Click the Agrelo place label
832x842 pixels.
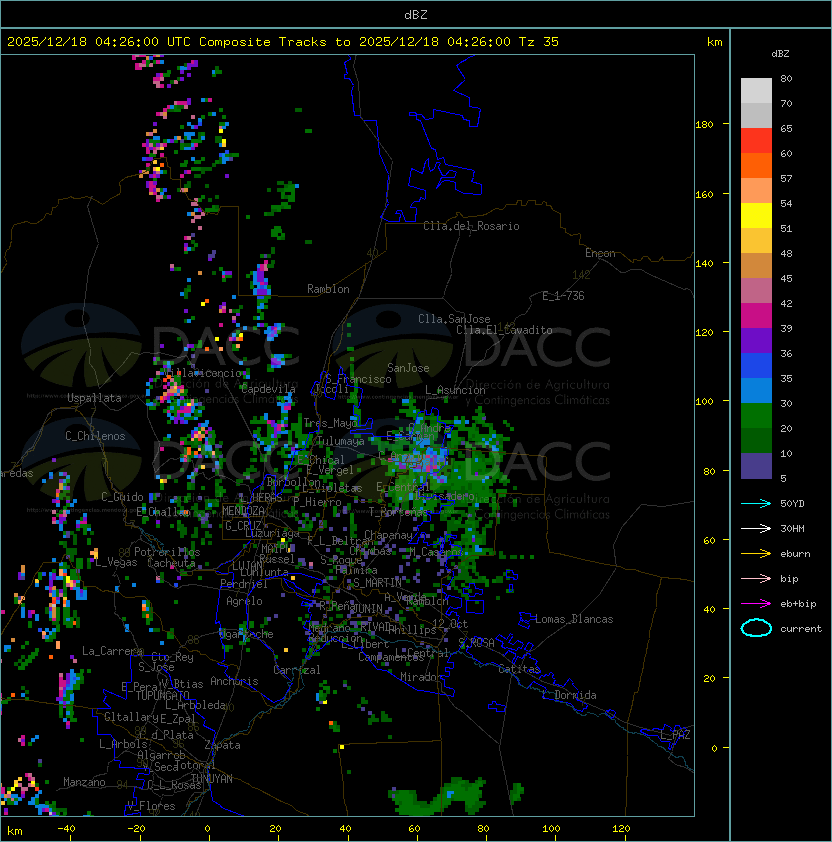click(244, 601)
